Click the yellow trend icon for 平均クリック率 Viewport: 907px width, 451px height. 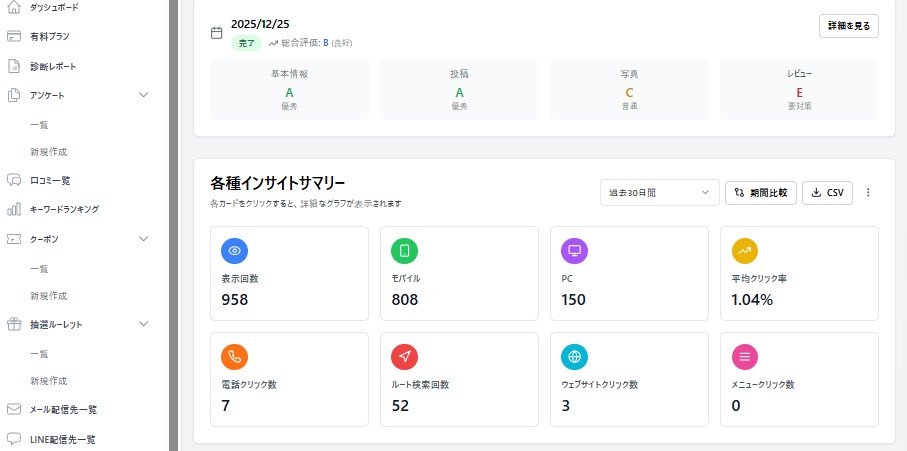click(x=744, y=250)
